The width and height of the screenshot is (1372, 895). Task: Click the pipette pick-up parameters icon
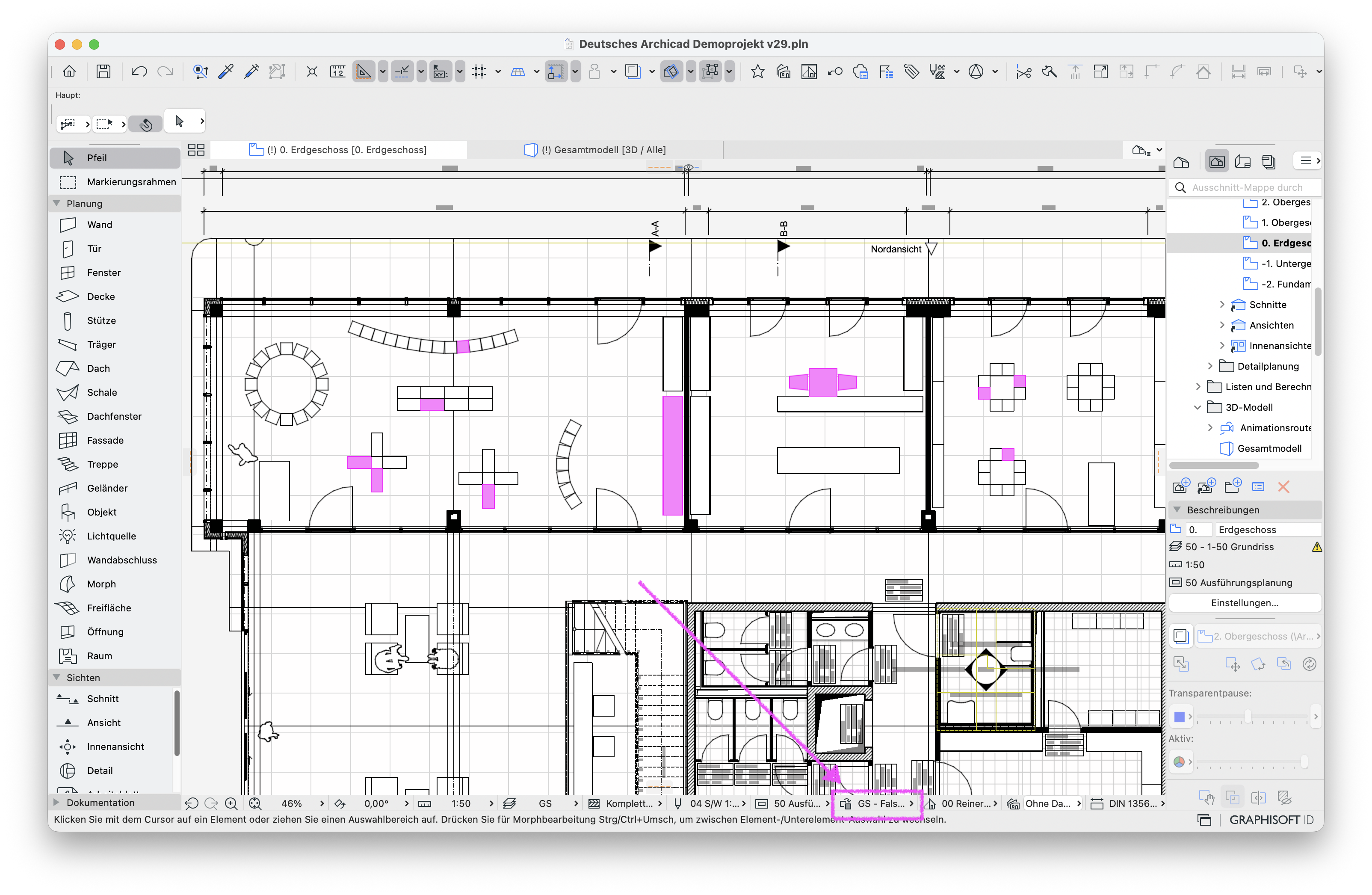pos(226,71)
